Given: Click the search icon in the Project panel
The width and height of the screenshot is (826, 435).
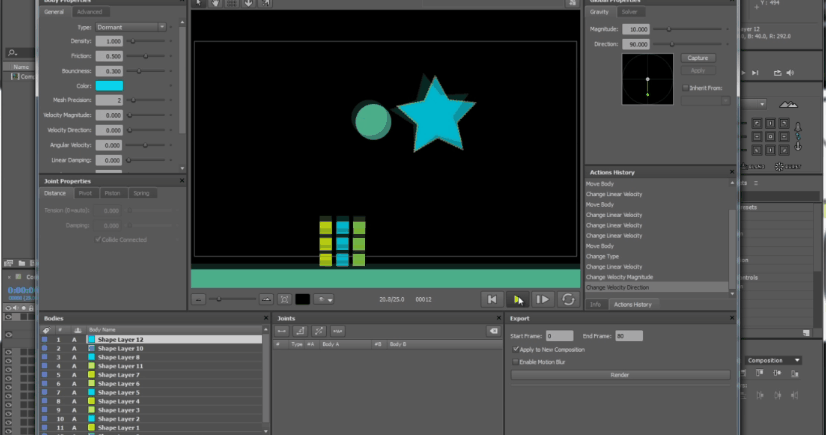Looking at the screenshot, I should click(12, 53).
